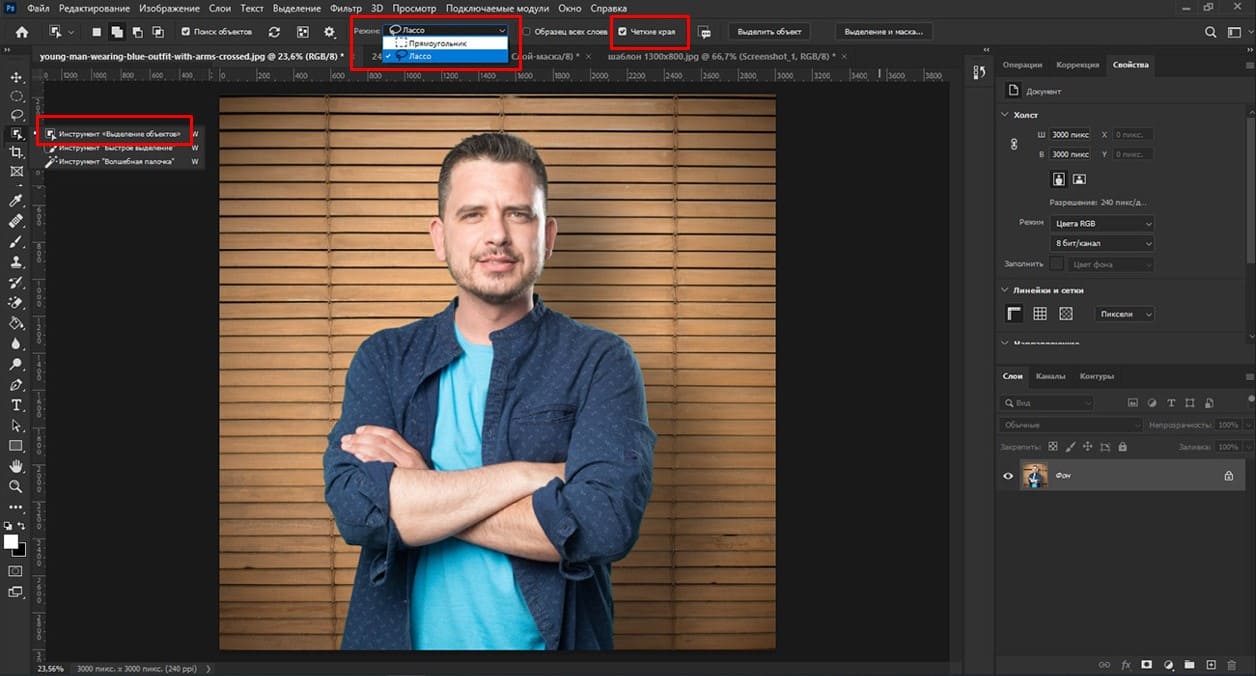
Task: Select the Pen tool
Action: [x=16, y=384]
